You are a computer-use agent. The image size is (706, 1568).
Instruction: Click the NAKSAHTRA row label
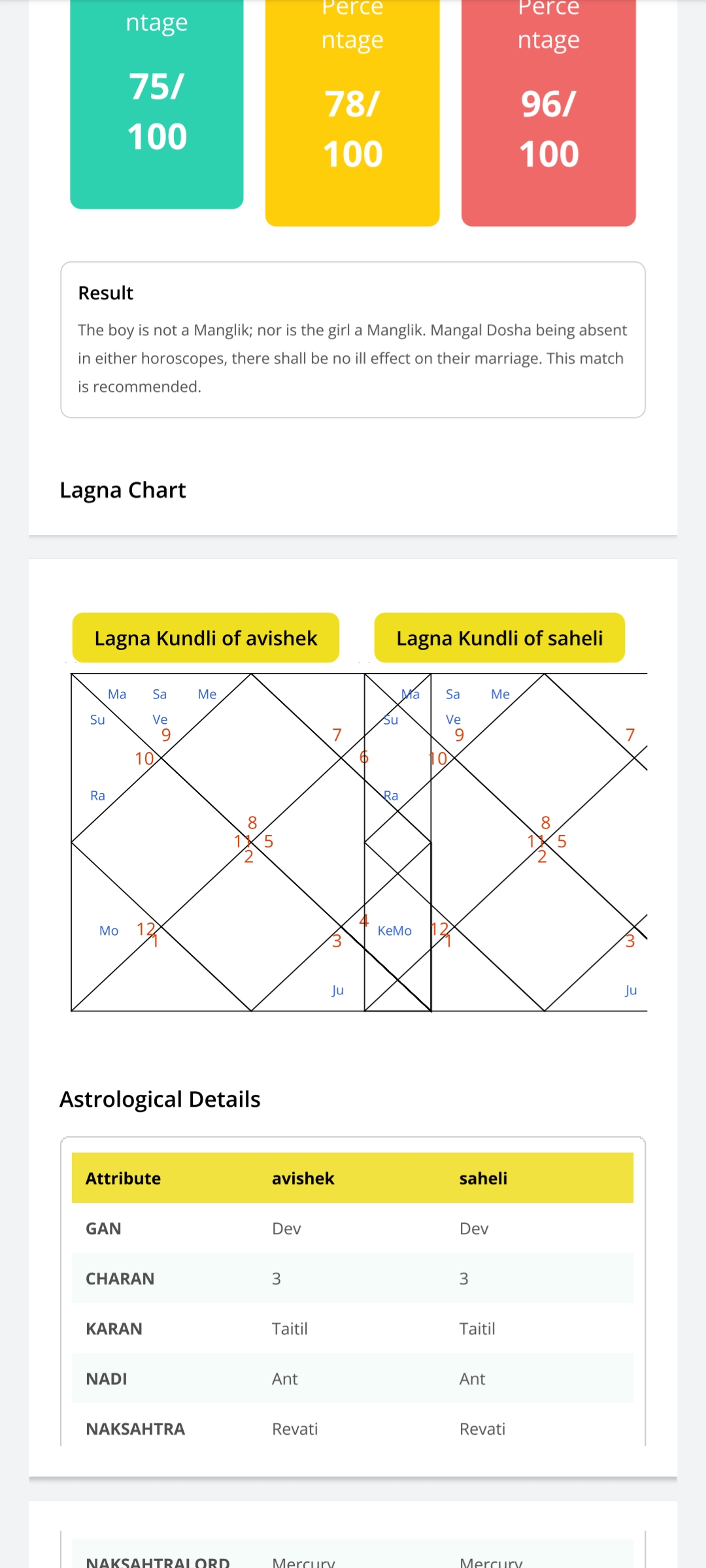click(x=136, y=1429)
